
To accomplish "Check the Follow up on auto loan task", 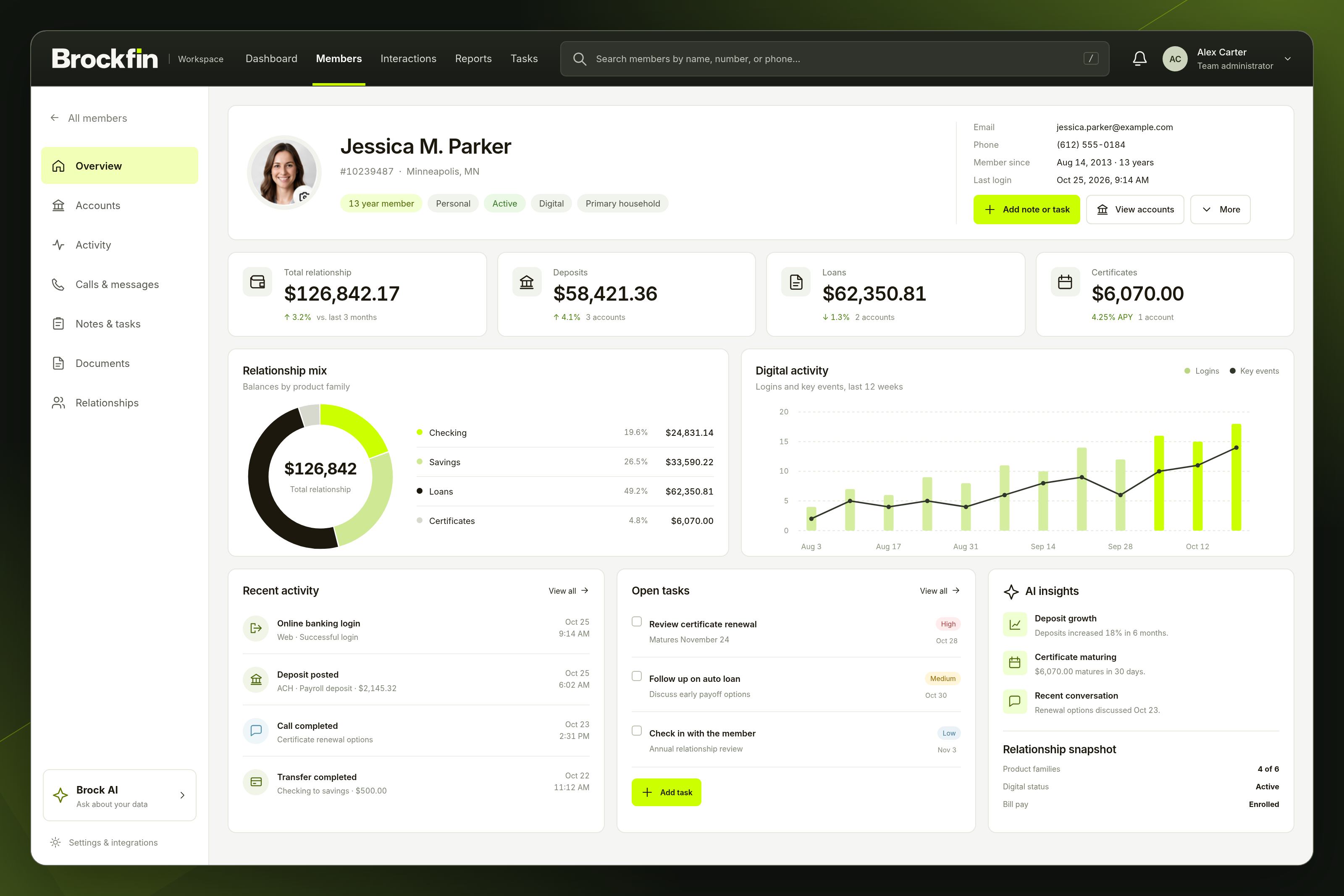I will tap(637, 676).
